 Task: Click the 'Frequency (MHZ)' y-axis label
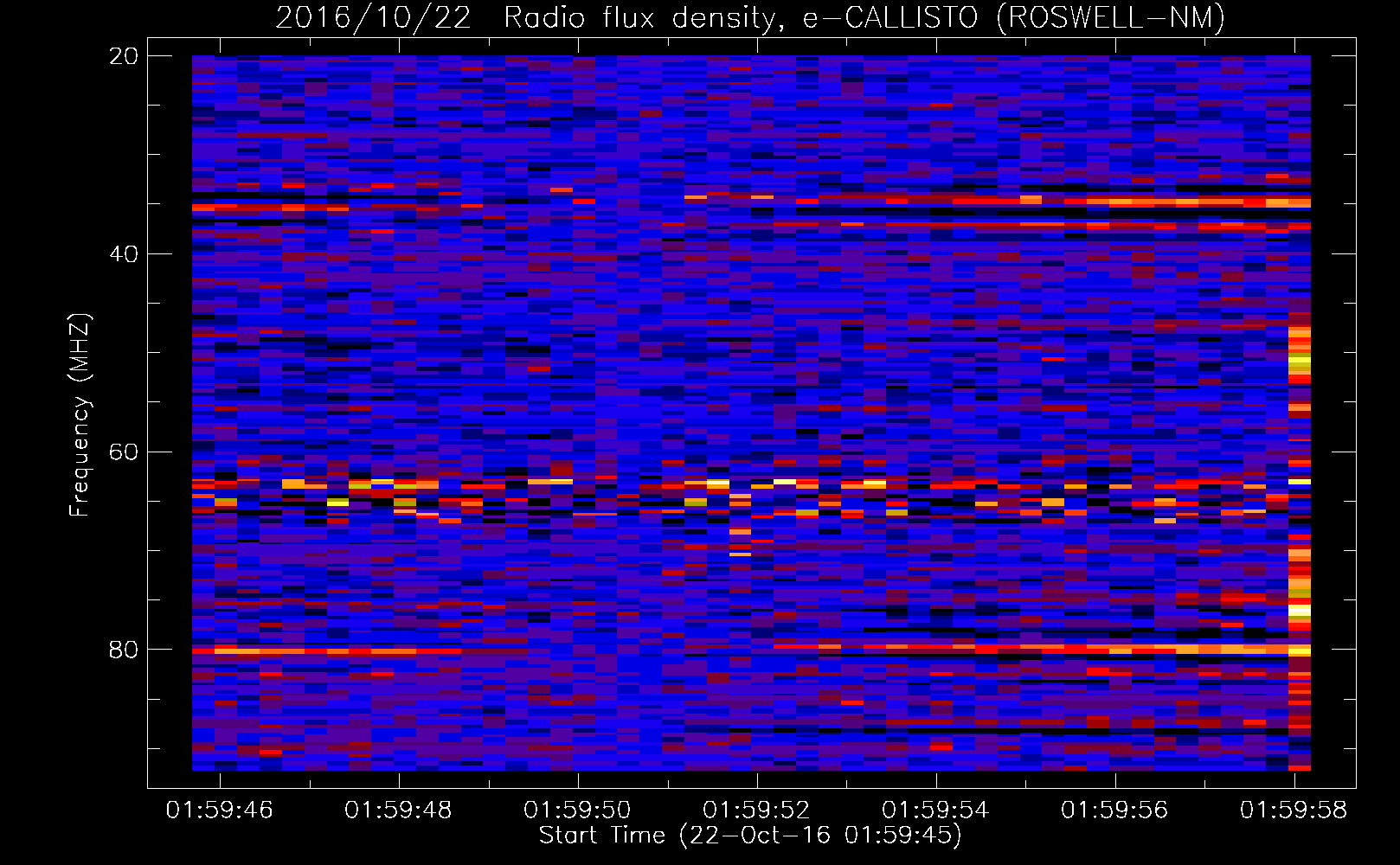coord(80,415)
